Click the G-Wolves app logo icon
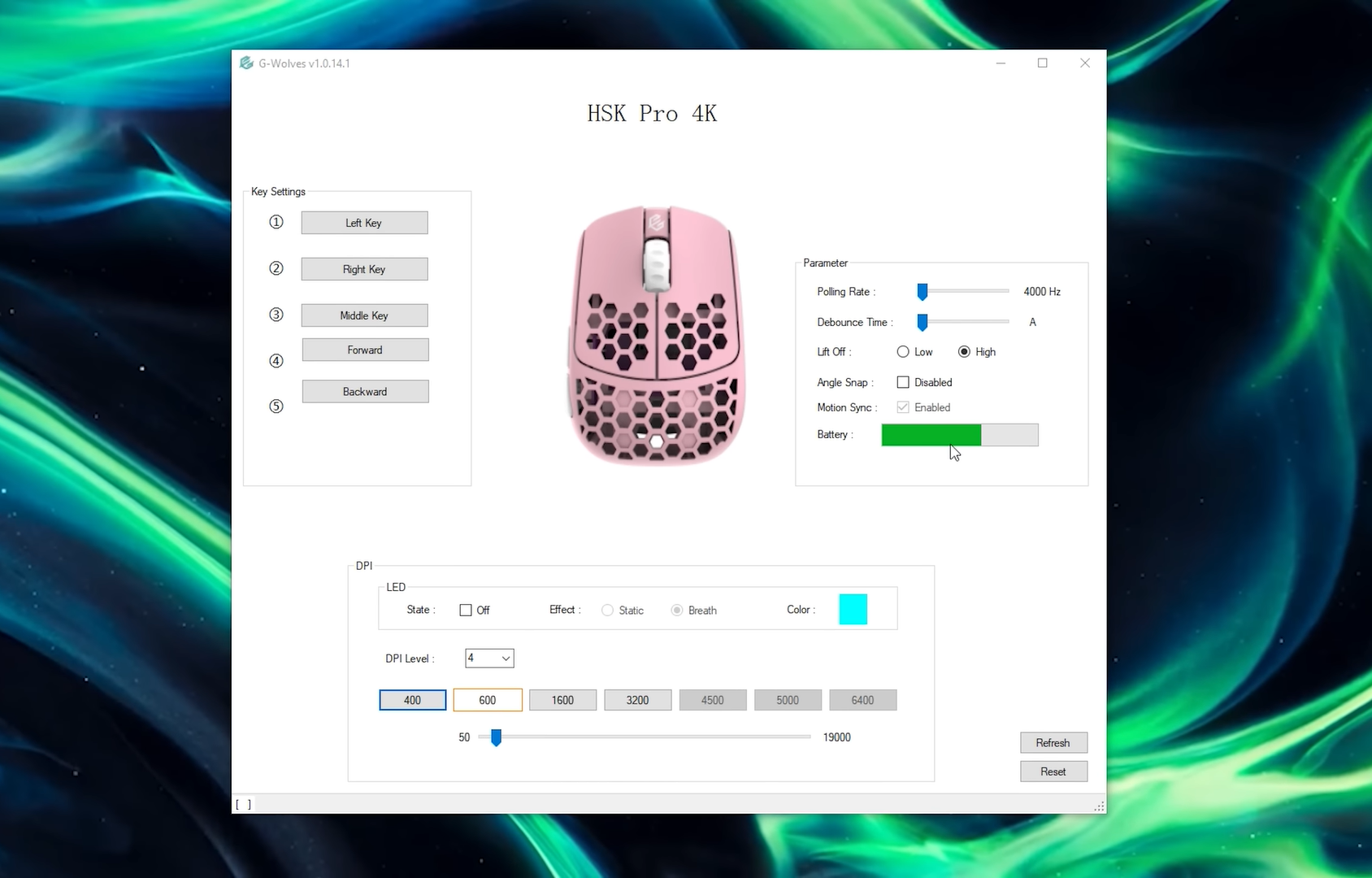The image size is (1372, 878). click(246, 63)
